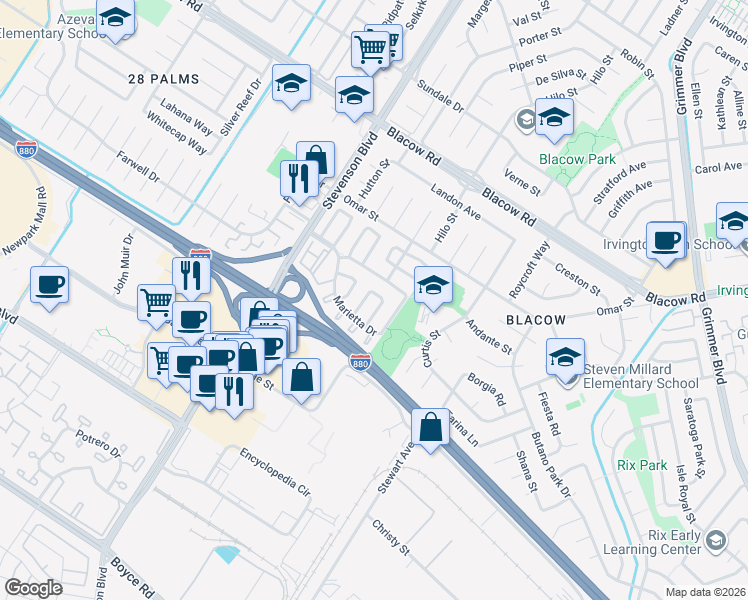Click the Google logo
This screenshot has height=600, width=748.
pyautogui.click(x=34, y=588)
